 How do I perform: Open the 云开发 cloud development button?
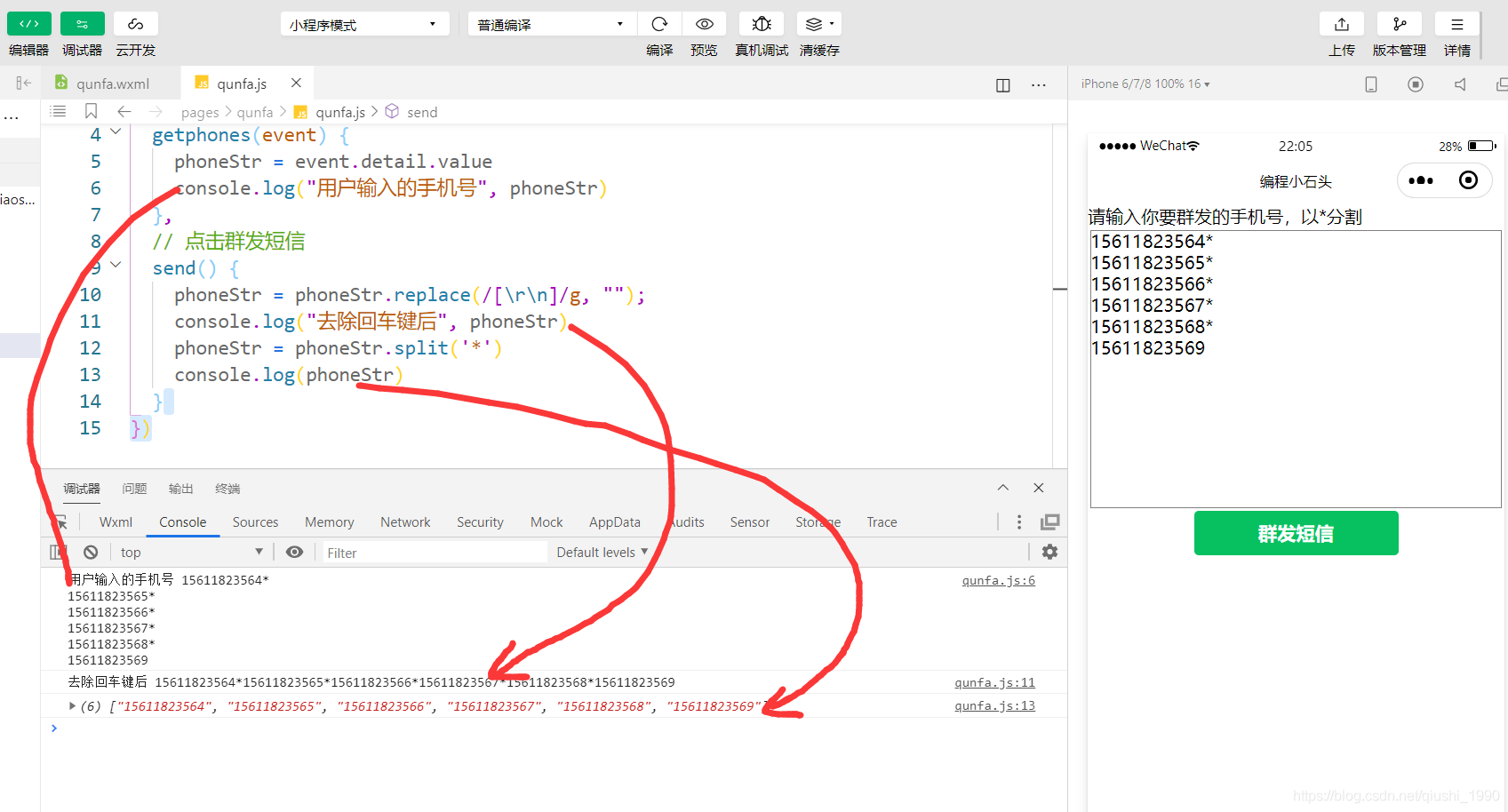[136, 24]
